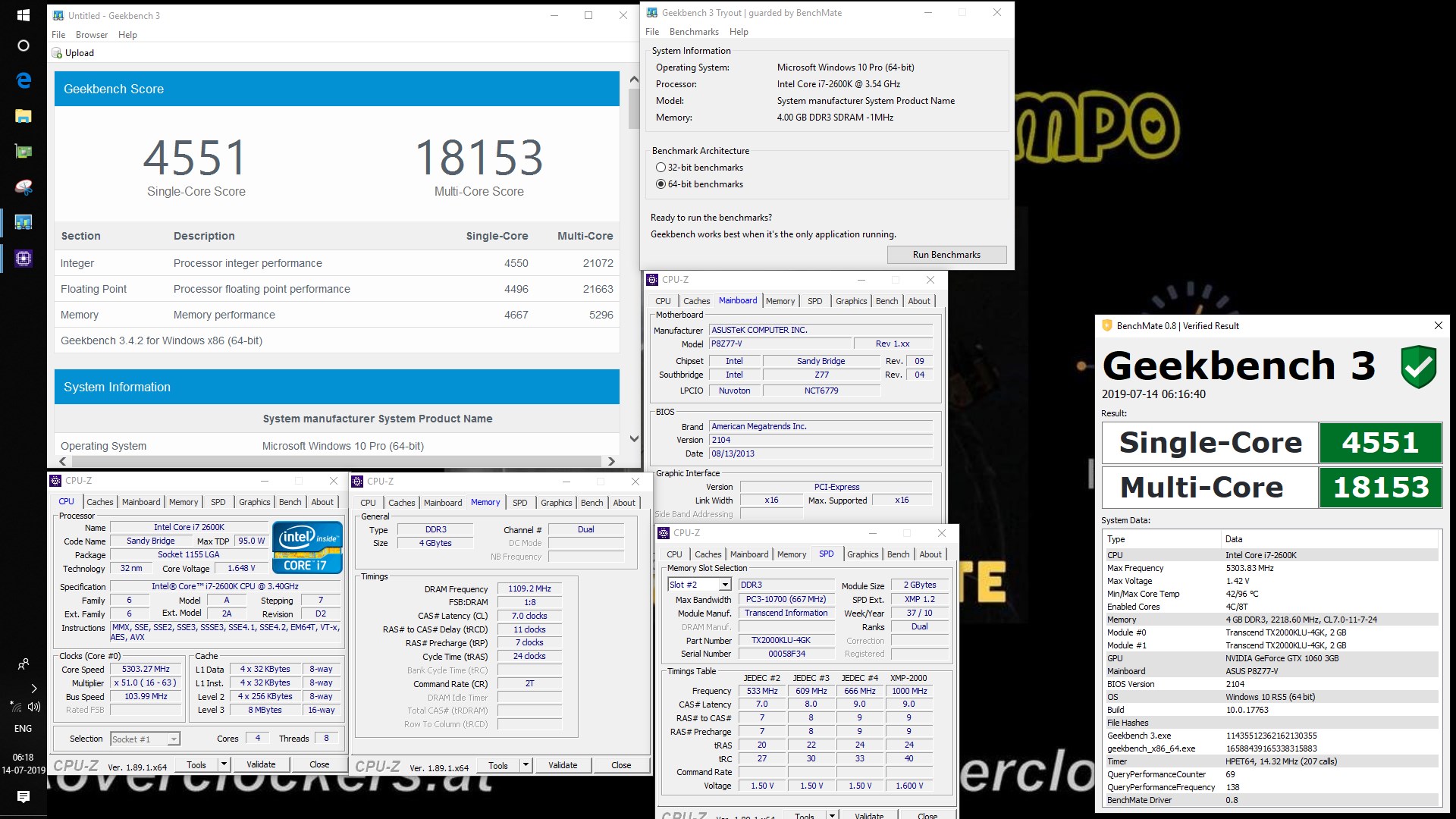Image resolution: width=1456 pixels, height=819 pixels.
Task: Click the BenchMate title bar shield icon
Action: [1106, 326]
